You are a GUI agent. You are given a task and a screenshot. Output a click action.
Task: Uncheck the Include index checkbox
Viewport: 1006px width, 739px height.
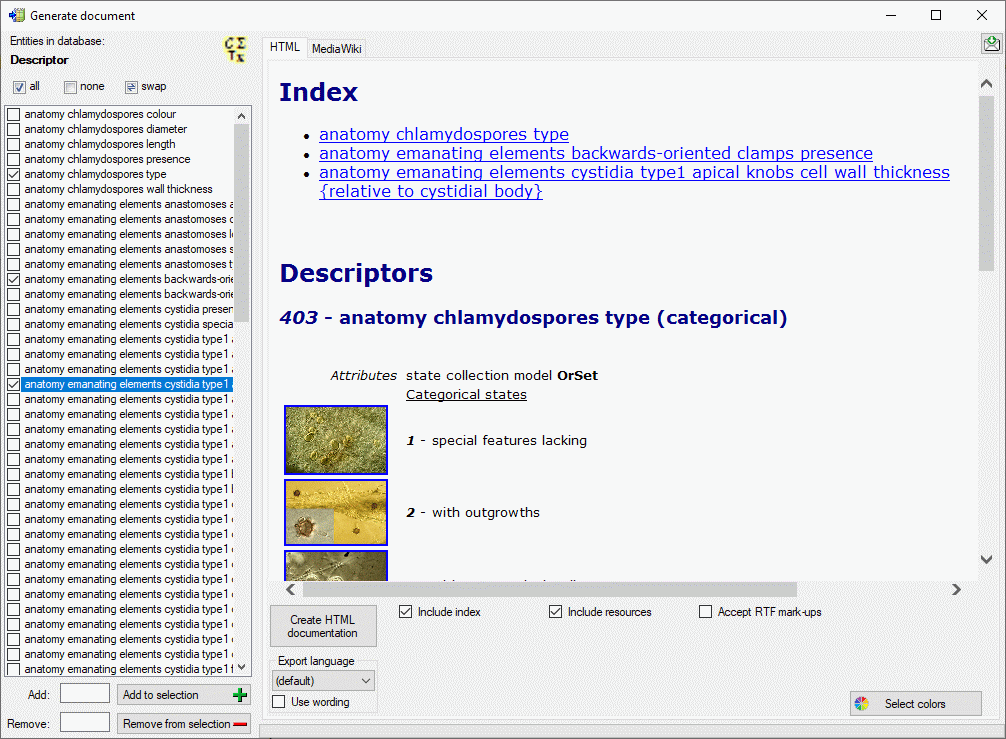(x=405, y=612)
